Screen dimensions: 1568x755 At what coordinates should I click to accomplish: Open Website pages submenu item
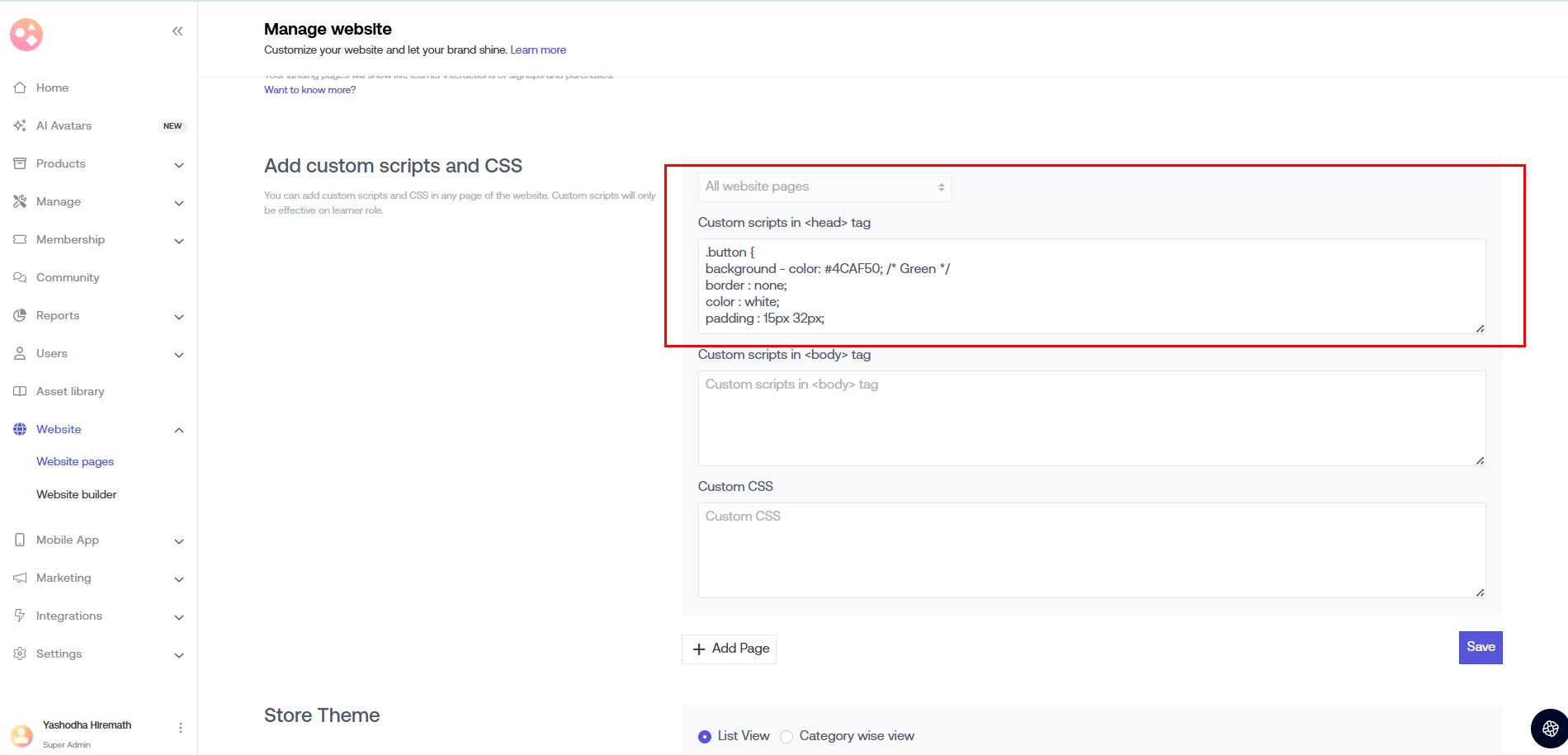click(x=75, y=461)
